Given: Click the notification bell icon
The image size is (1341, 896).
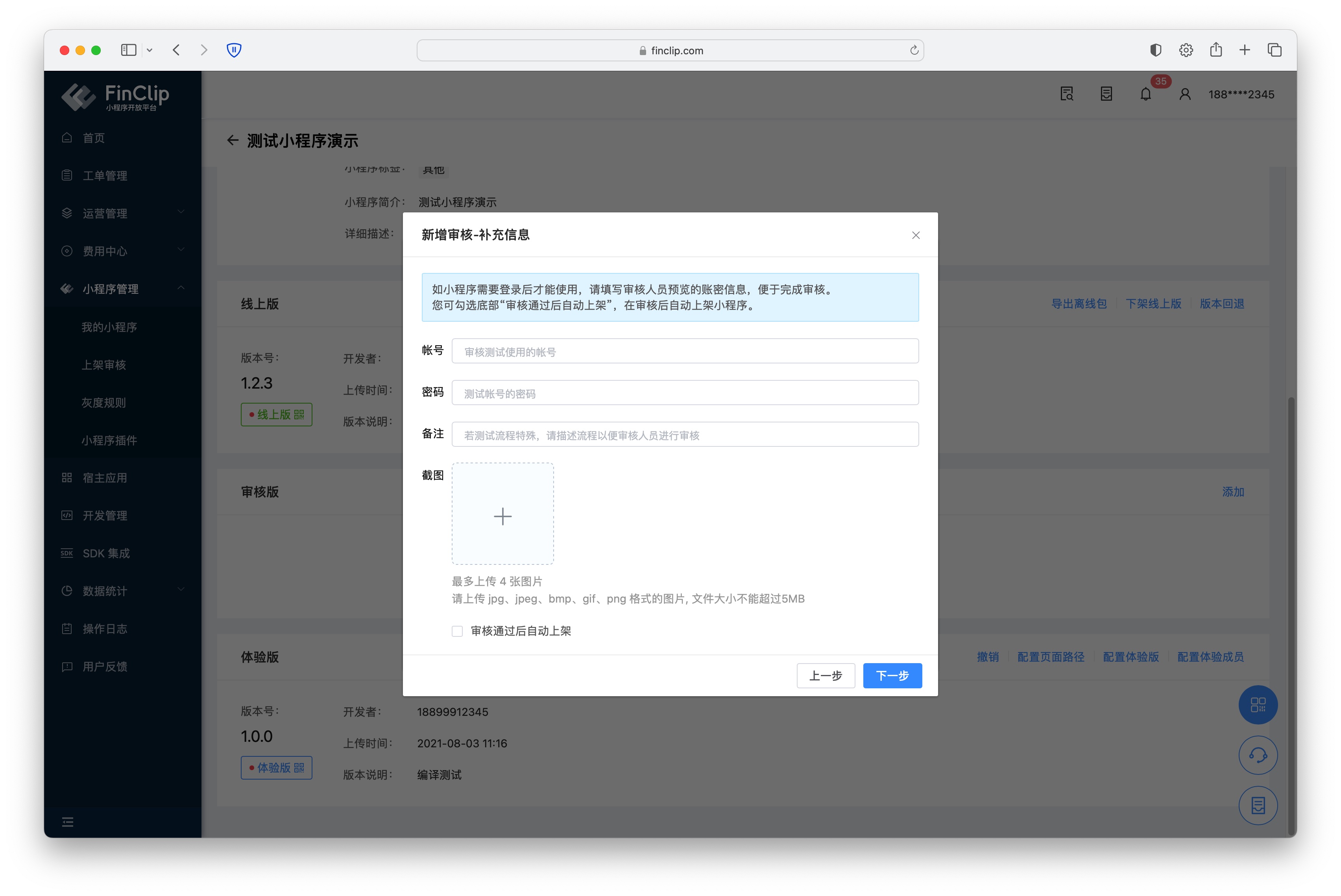Looking at the screenshot, I should (x=1145, y=94).
